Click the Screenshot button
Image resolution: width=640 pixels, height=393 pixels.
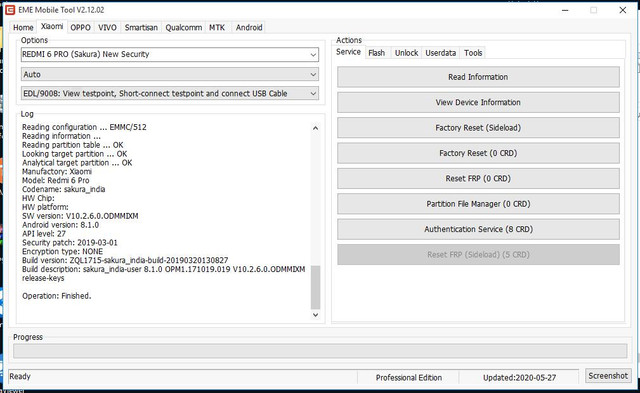(608, 375)
